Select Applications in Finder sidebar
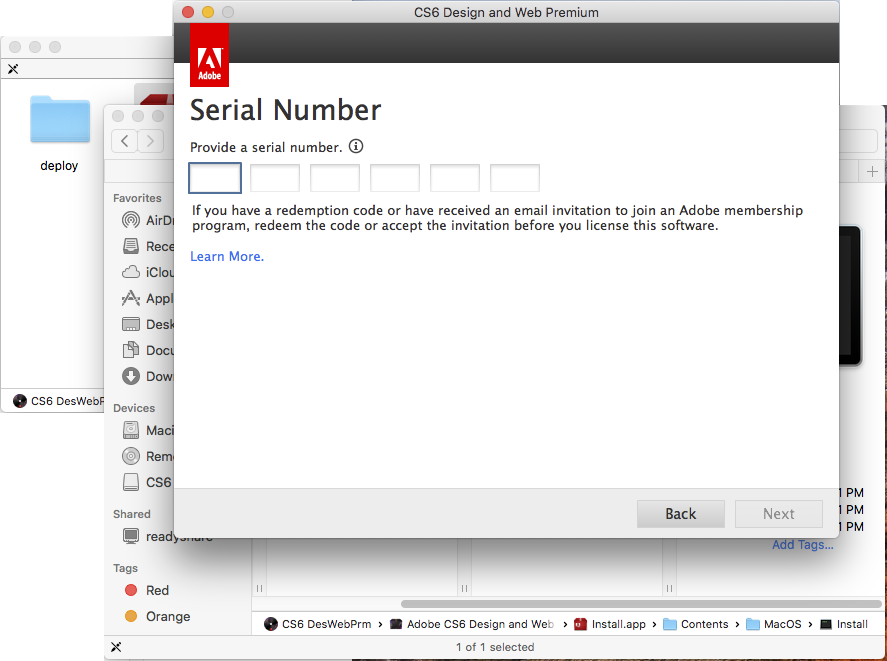This screenshot has height=661, width=887. coord(148,298)
